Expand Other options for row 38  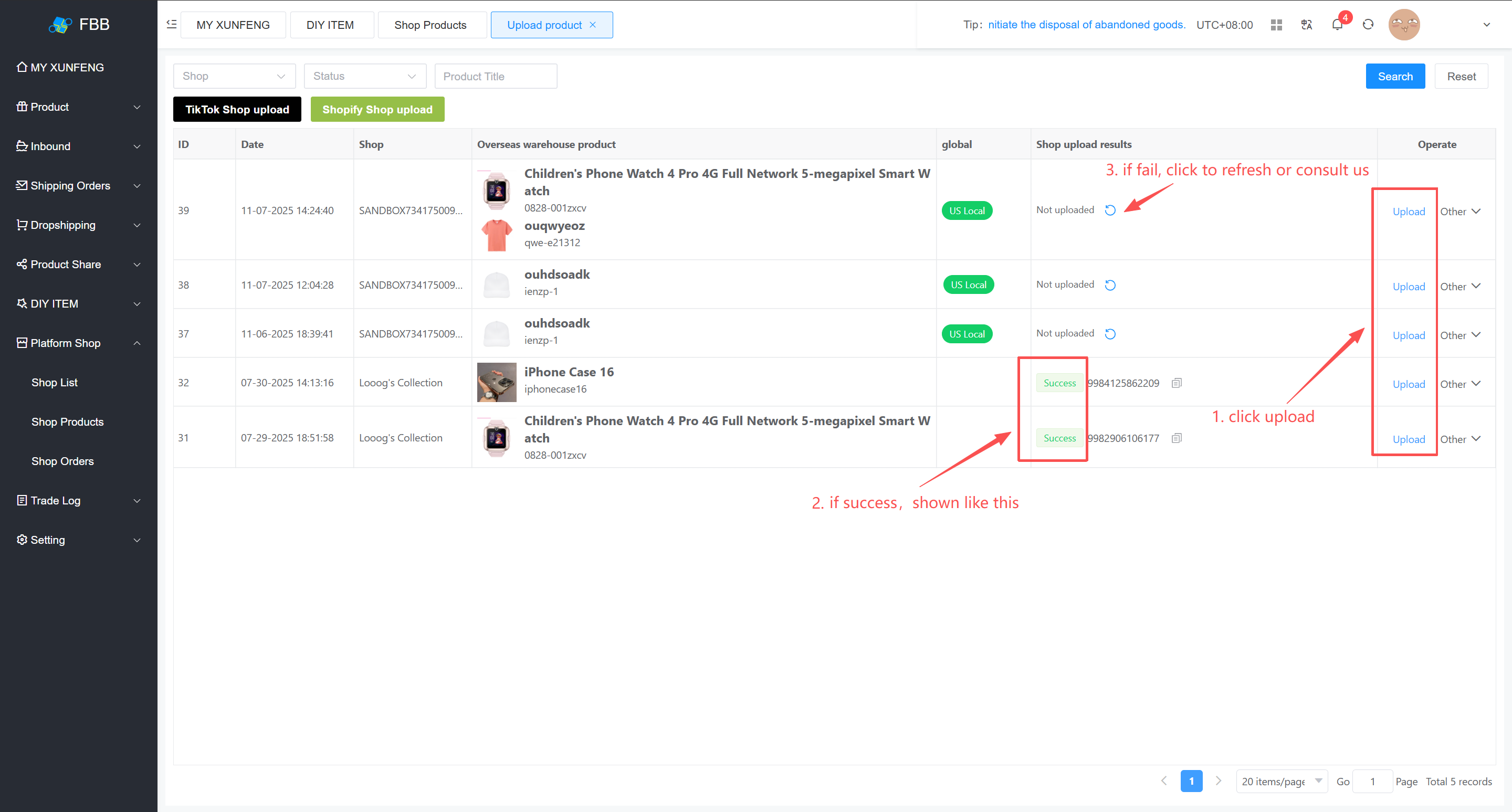(x=1461, y=286)
